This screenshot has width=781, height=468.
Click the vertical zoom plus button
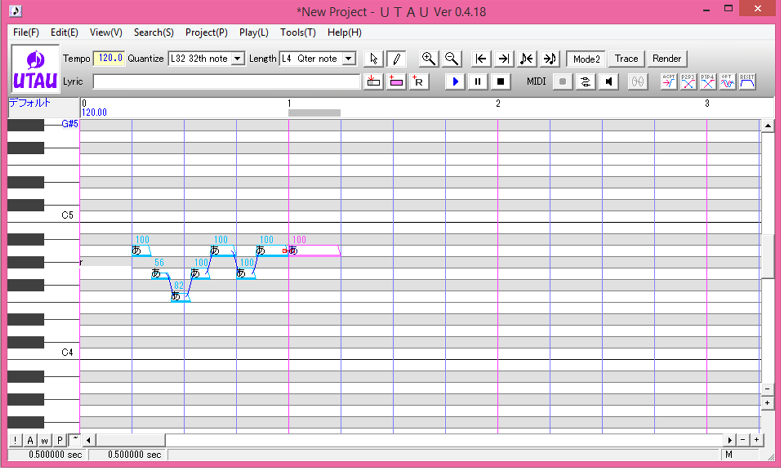pyautogui.click(x=768, y=402)
